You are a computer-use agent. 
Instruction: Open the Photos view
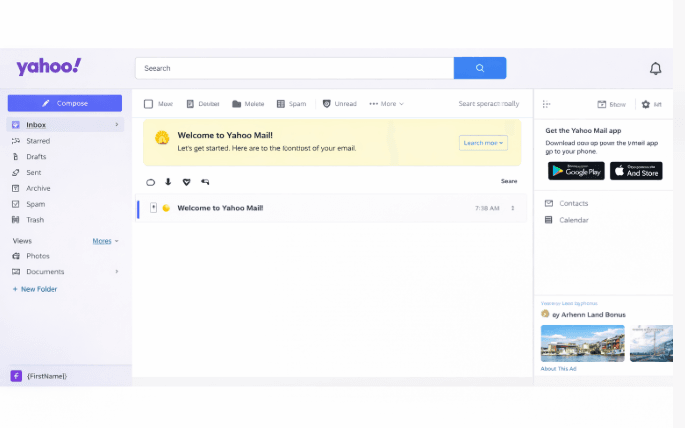coord(38,256)
